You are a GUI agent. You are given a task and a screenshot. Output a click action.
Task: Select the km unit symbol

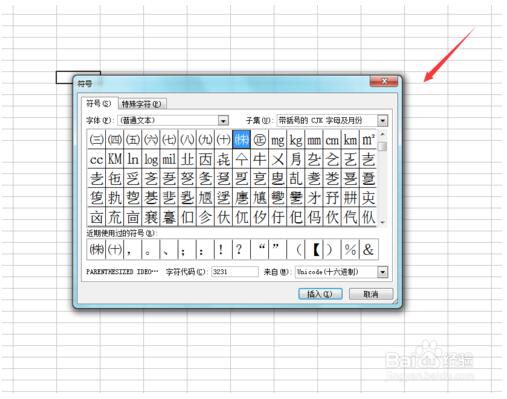[350, 139]
